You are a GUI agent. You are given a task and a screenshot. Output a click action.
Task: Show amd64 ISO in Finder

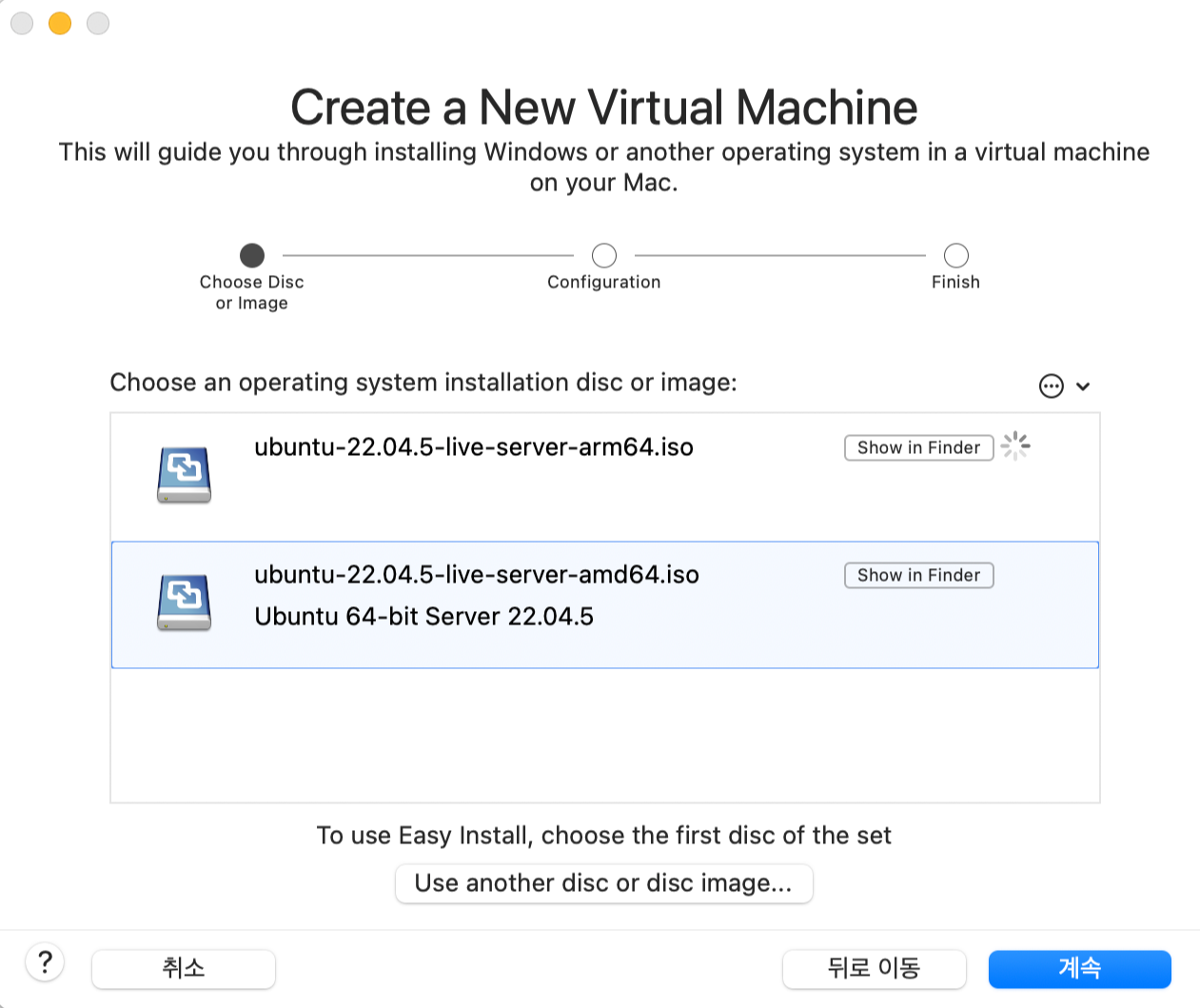tap(918, 575)
